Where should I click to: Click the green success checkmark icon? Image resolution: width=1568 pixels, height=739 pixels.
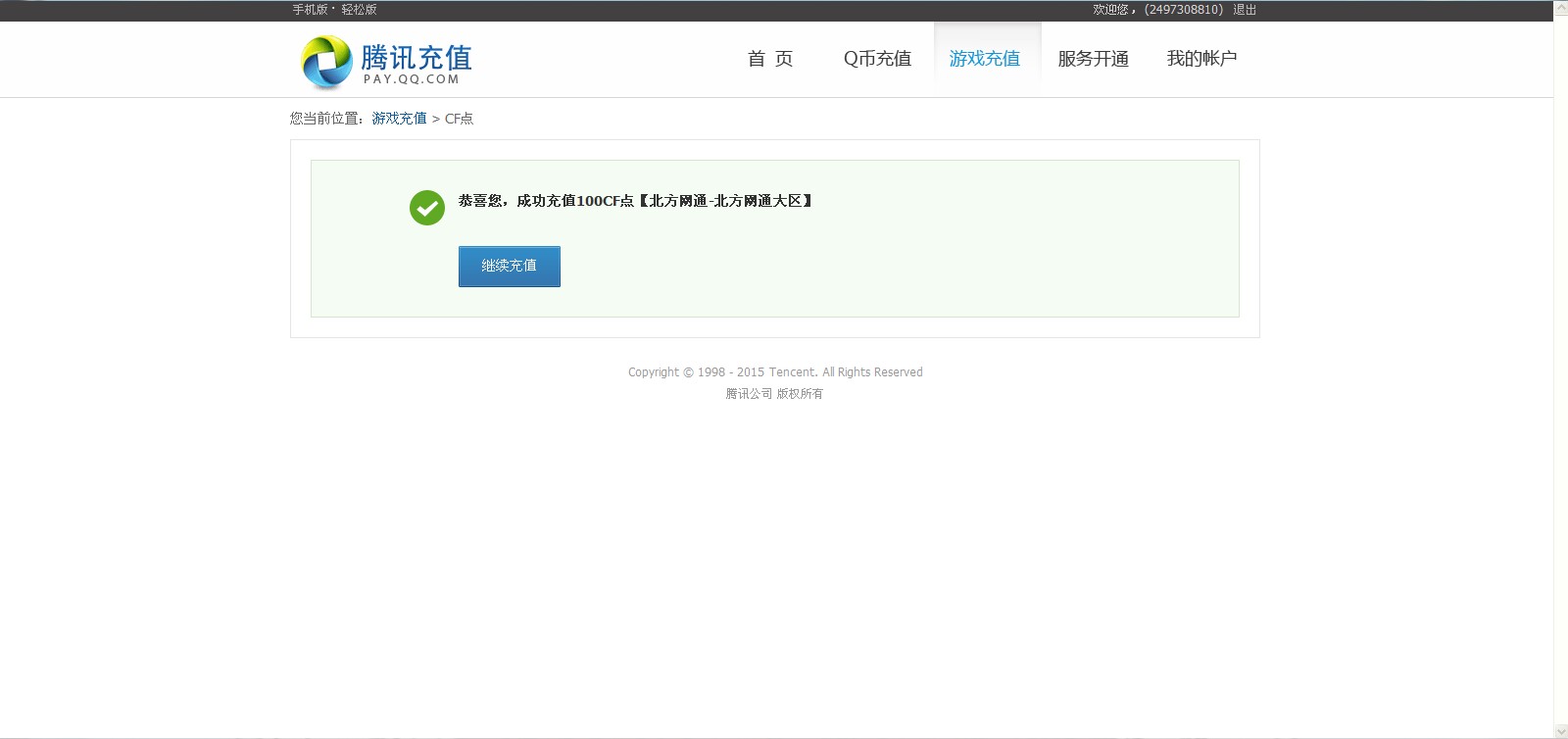coord(427,208)
